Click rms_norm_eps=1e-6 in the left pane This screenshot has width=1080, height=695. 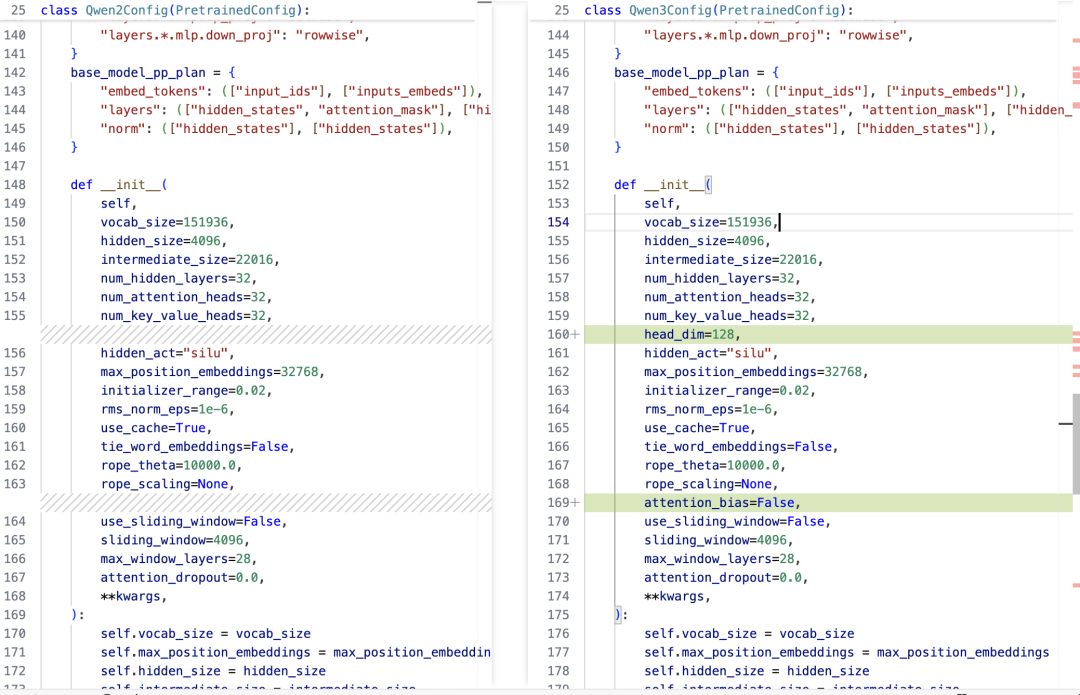pos(167,409)
